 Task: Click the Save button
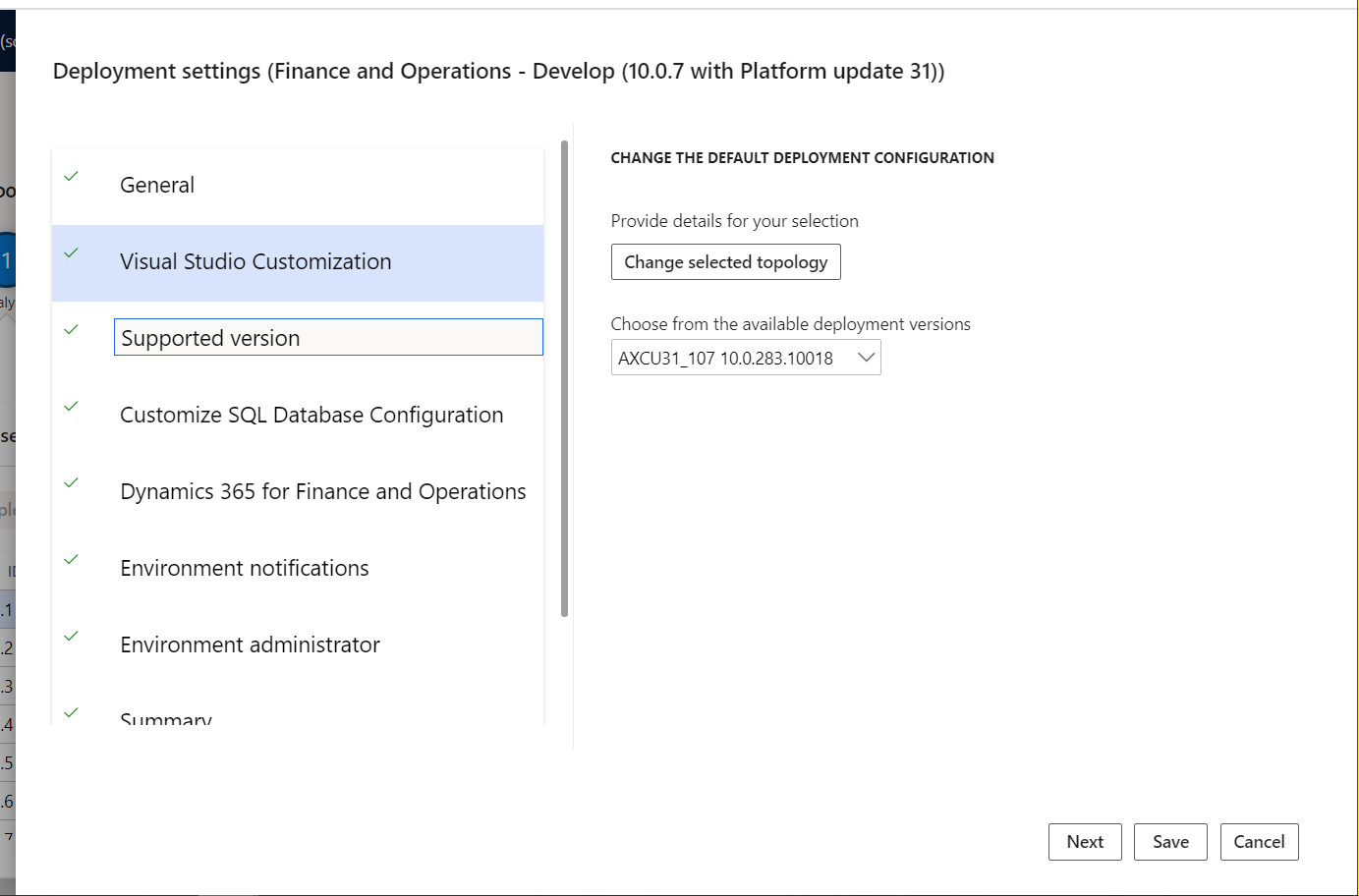[x=1170, y=842]
